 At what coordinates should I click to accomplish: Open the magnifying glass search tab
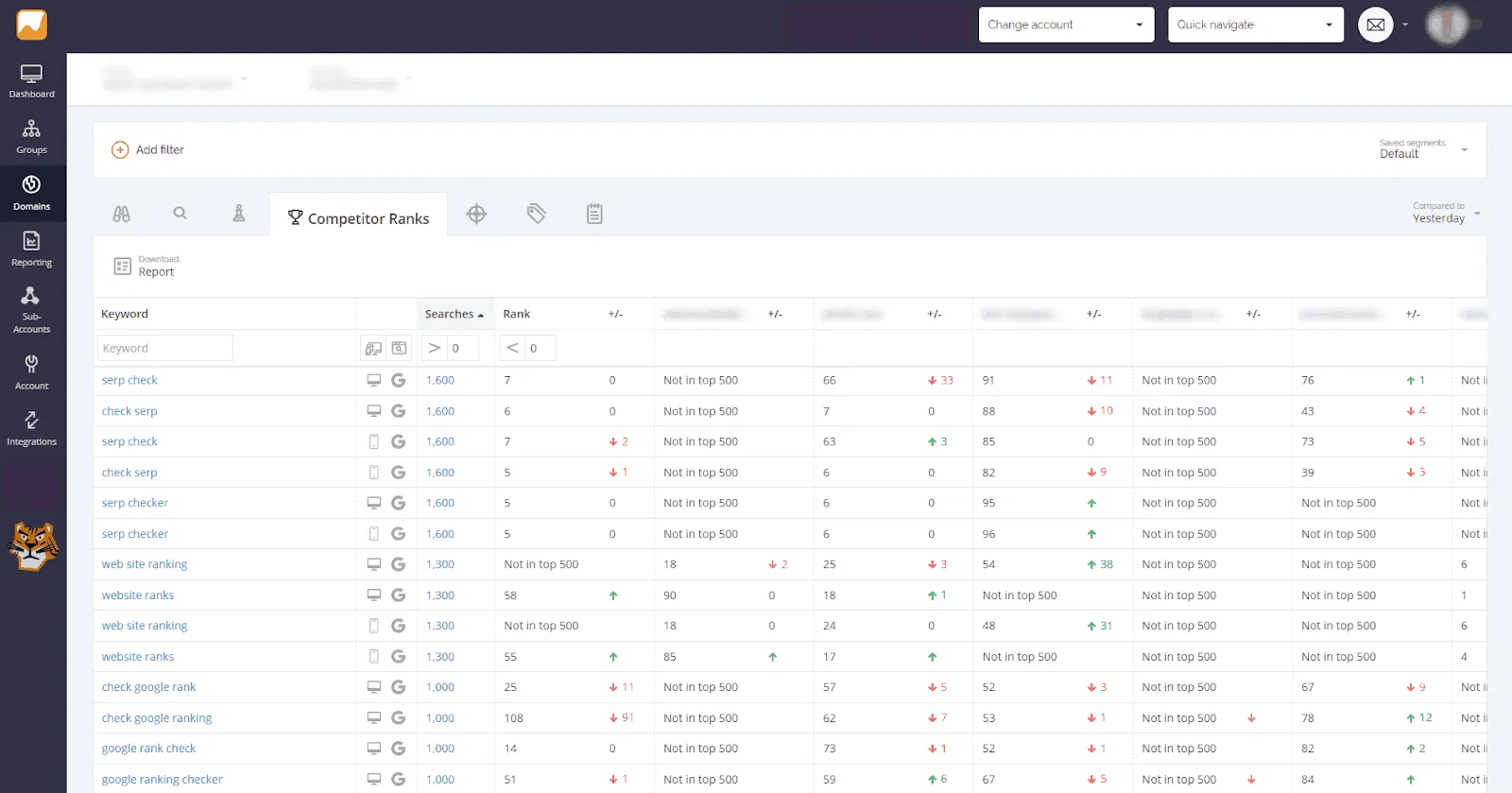coord(180,214)
